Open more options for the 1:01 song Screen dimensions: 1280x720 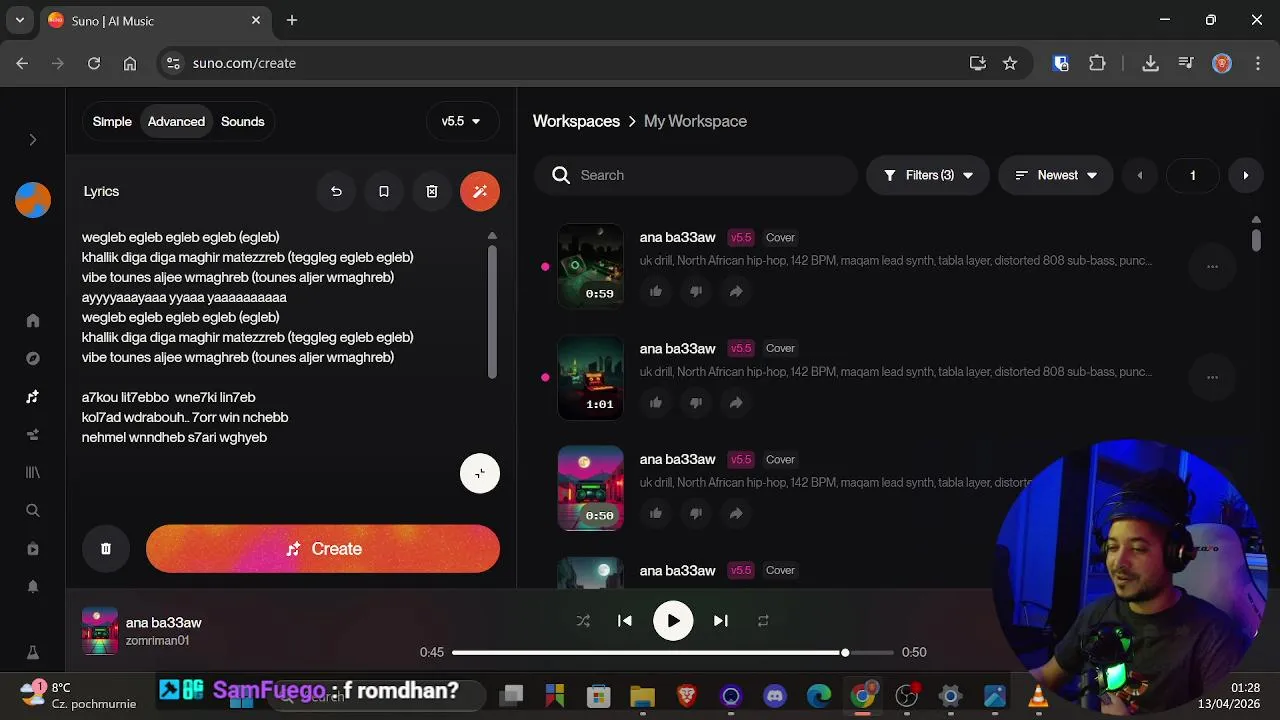point(1212,378)
